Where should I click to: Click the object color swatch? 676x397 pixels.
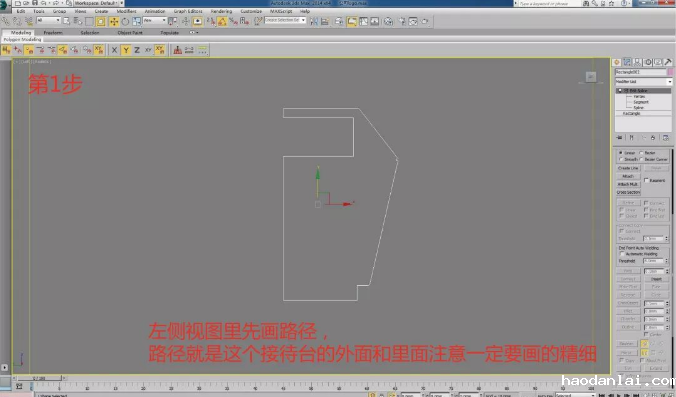(x=670, y=72)
